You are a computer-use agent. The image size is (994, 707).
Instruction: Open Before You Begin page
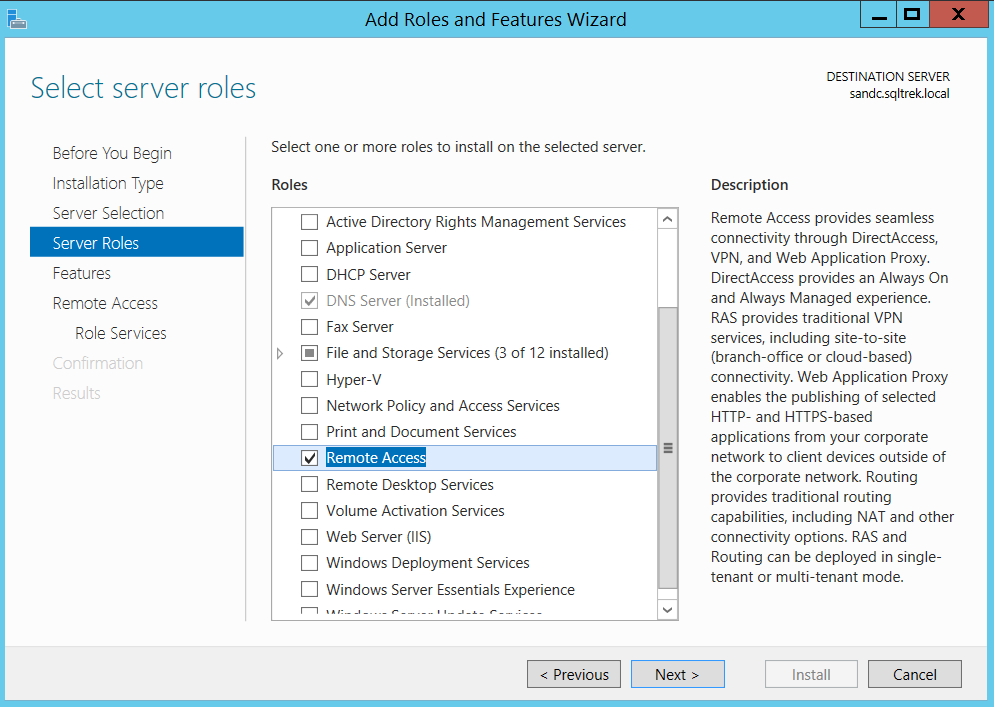pyautogui.click(x=112, y=153)
